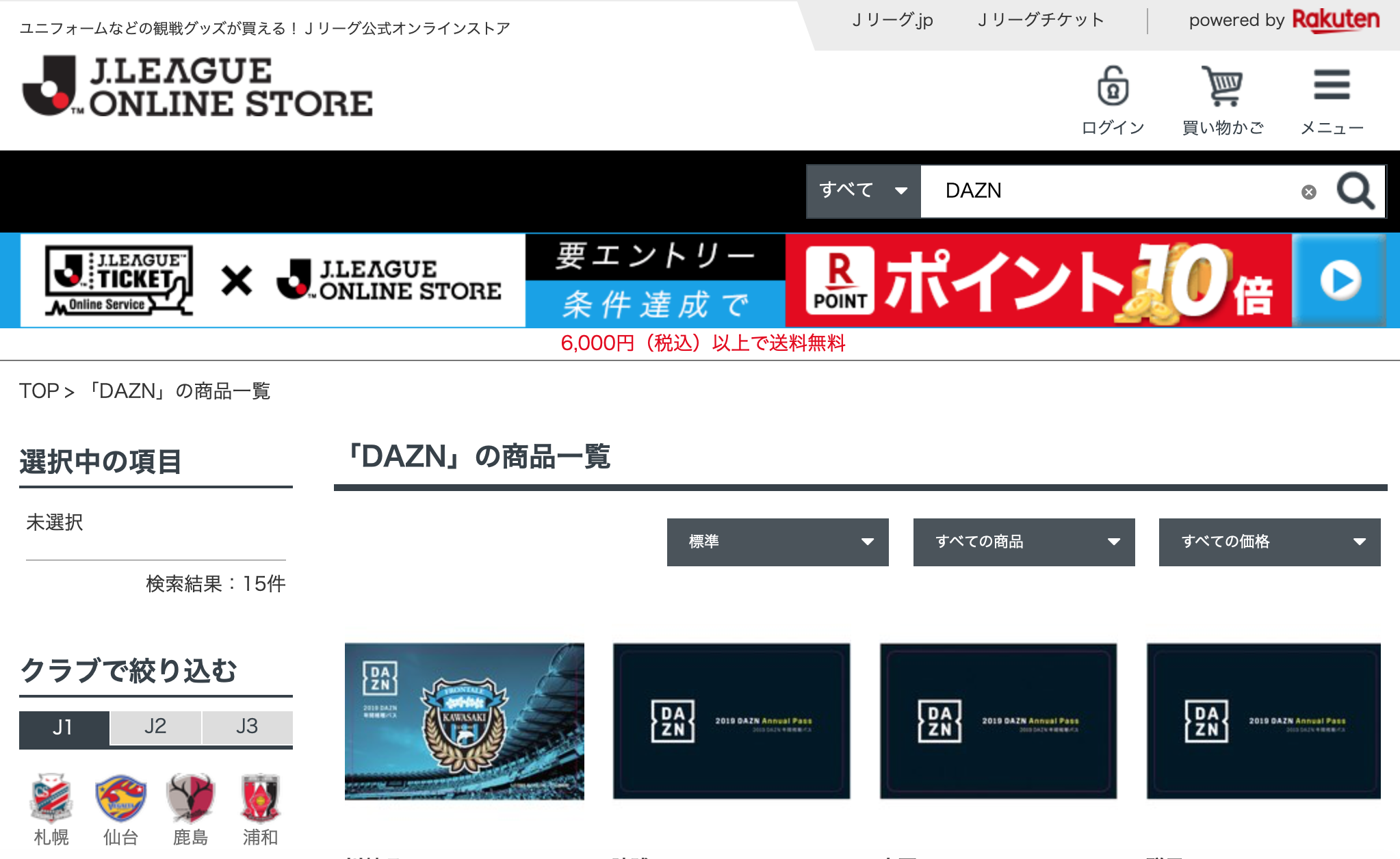The height and width of the screenshot is (859, 1400).
Task: Select the Sendai club crest
Action: click(120, 798)
